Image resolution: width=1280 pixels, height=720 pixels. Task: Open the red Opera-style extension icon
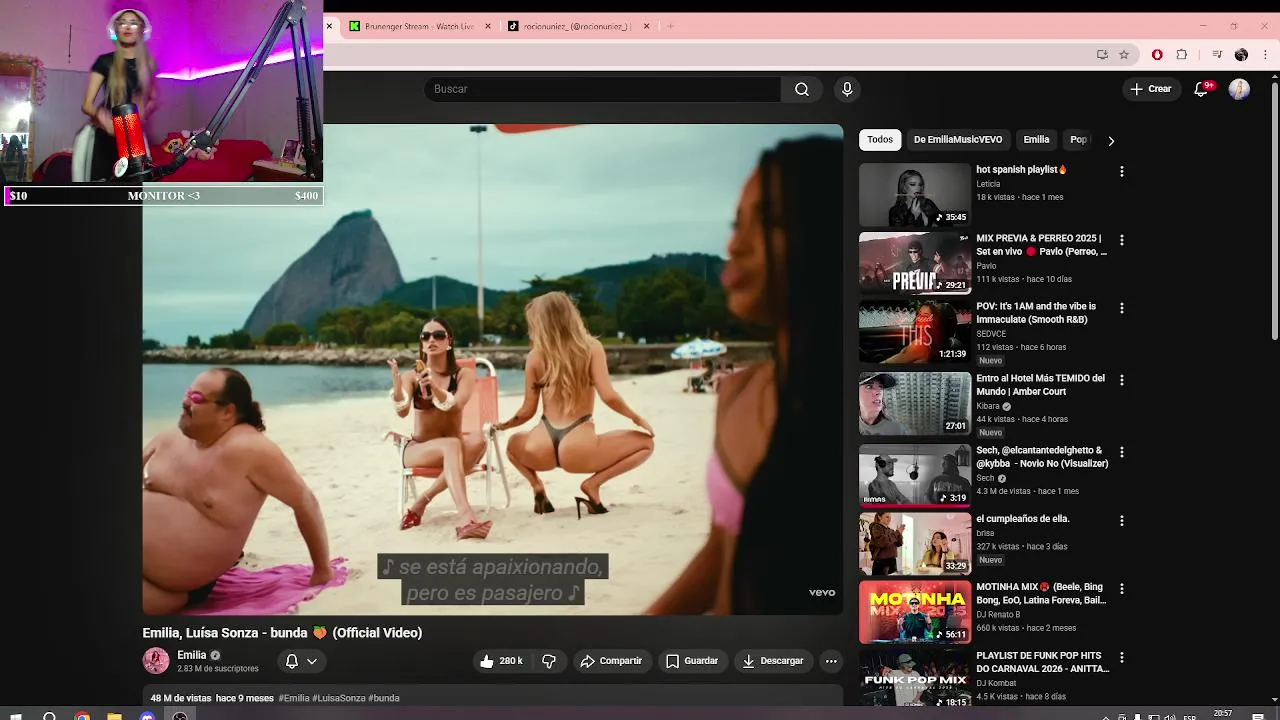1157,55
